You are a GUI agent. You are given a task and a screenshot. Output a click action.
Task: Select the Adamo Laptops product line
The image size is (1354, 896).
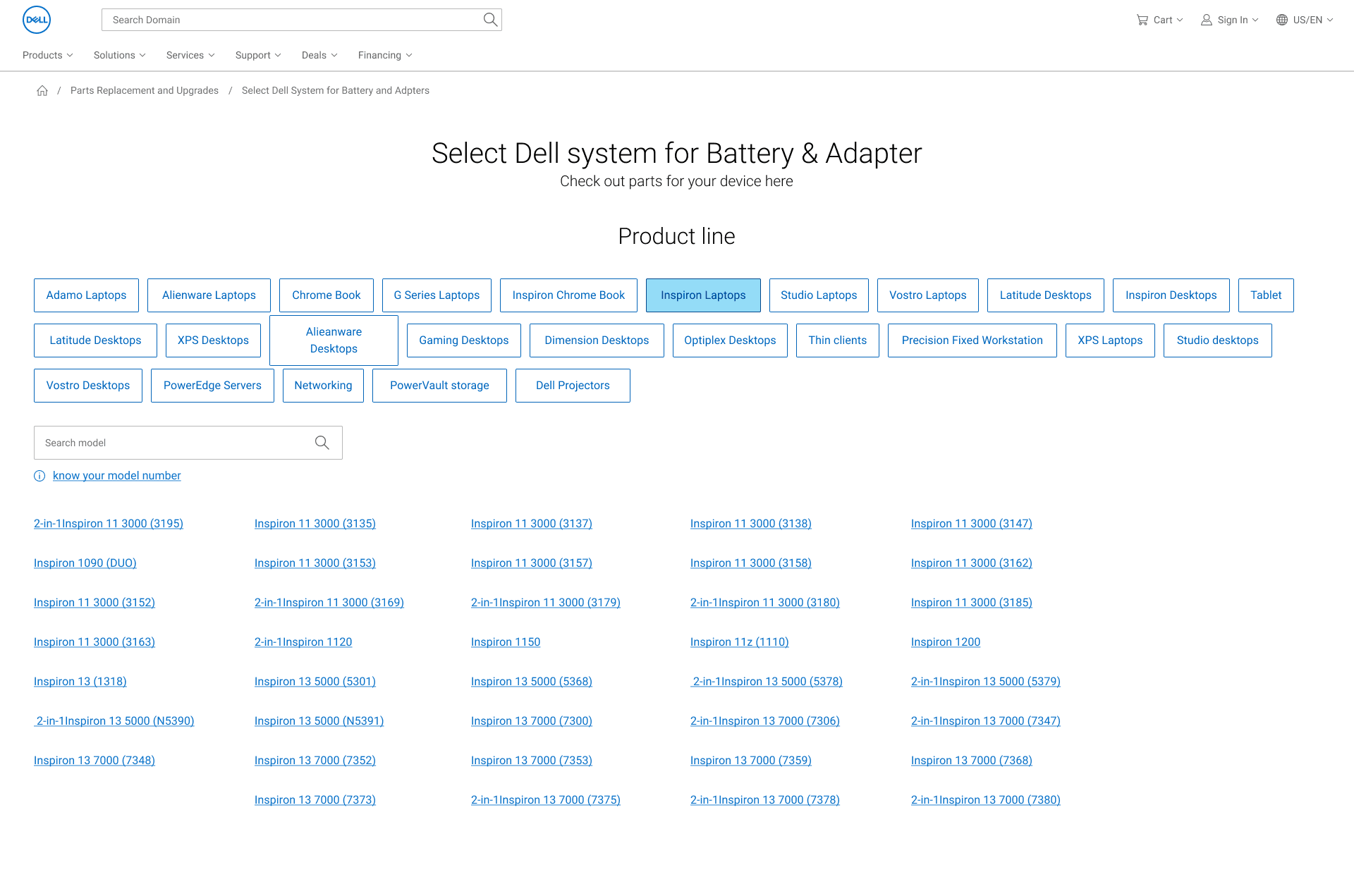pyautogui.click(x=86, y=295)
